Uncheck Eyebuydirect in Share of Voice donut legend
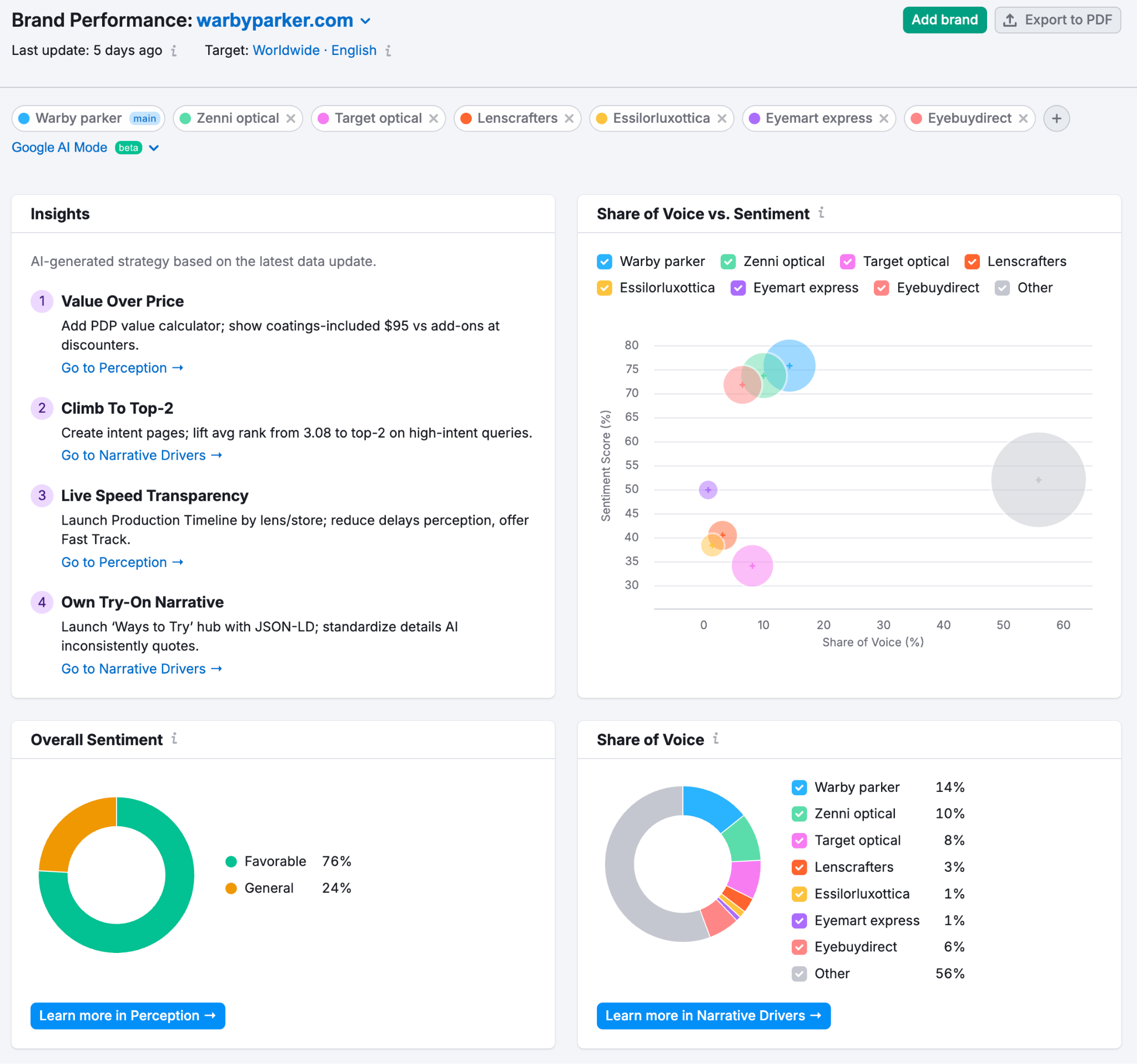This screenshot has width=1137, height=1064. tap(799, 947)
